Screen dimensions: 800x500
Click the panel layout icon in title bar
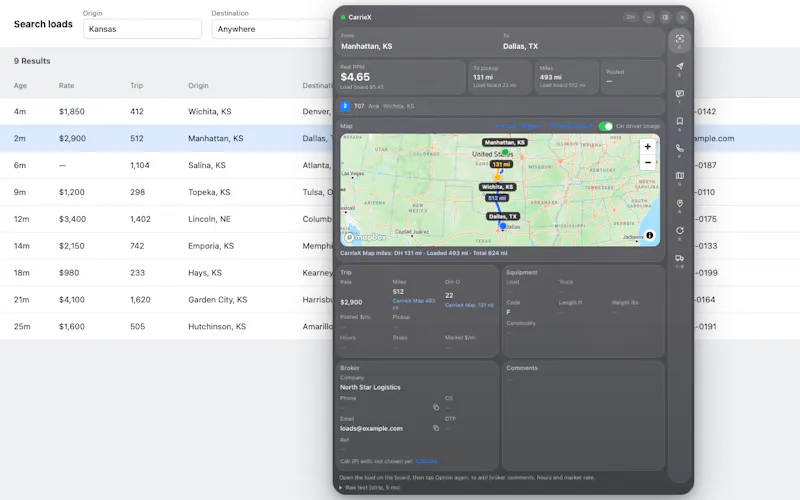(665, 17)
